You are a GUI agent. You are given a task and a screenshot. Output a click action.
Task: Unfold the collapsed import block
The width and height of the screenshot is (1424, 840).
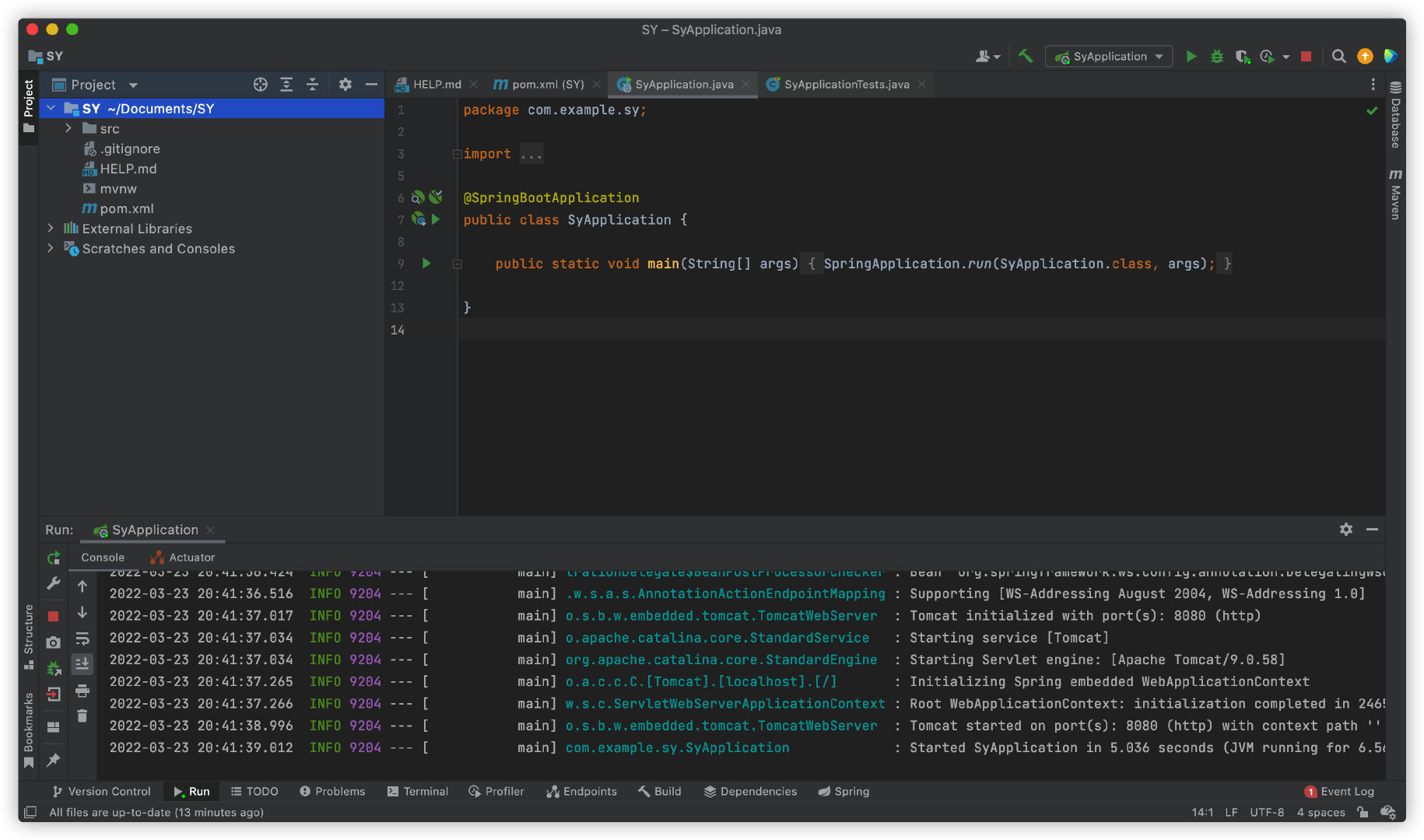pyautogui.click(x=458, y=154)
